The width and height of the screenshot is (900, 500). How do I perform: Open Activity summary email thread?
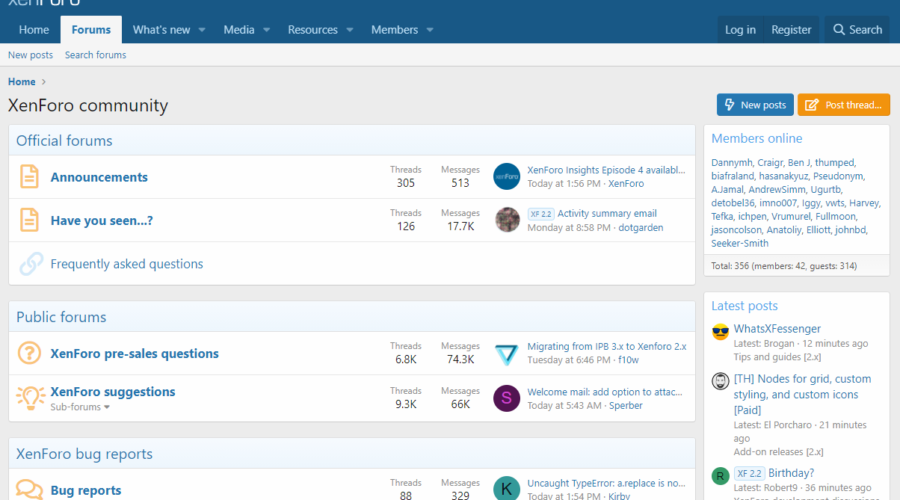coord(607,214)
